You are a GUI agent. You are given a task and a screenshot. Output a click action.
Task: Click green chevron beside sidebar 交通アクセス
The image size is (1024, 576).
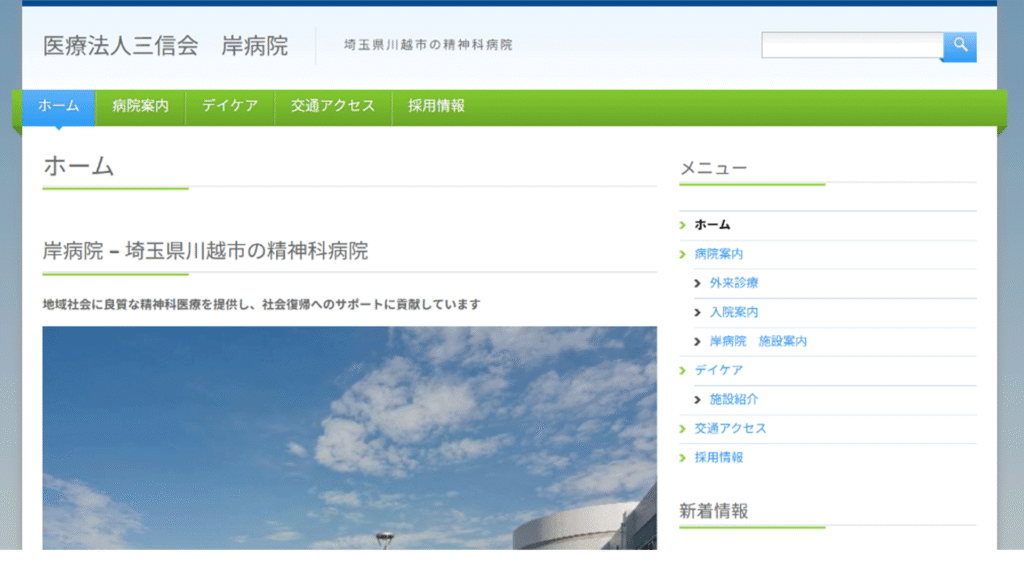(x=682, y=428)
